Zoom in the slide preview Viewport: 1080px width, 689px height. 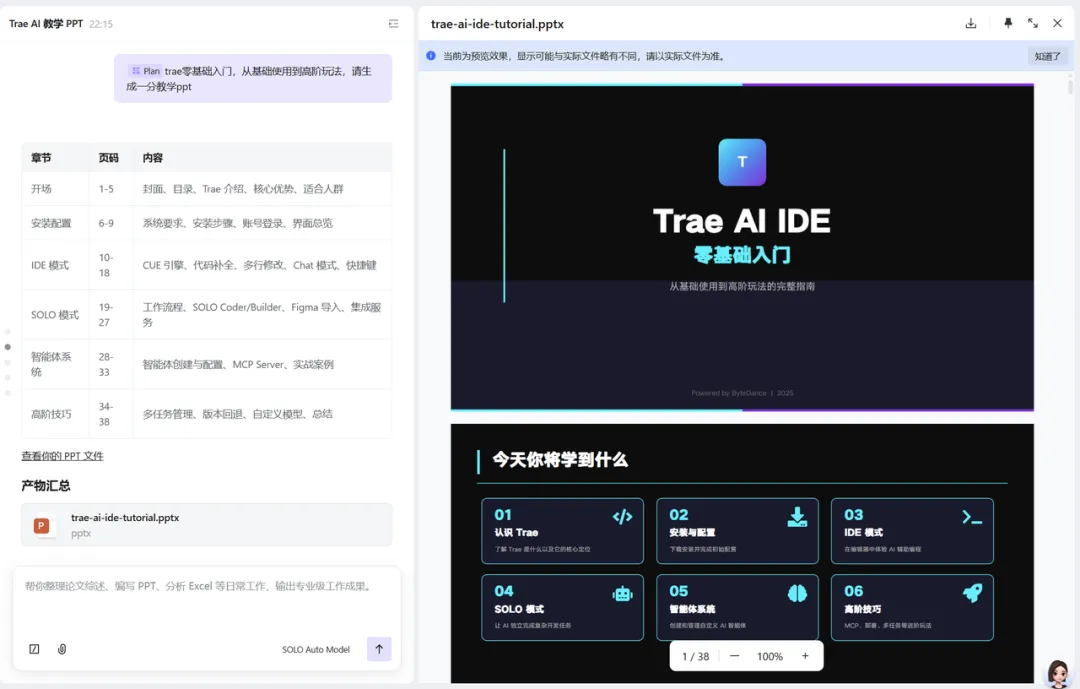click(x=805, y=656)
